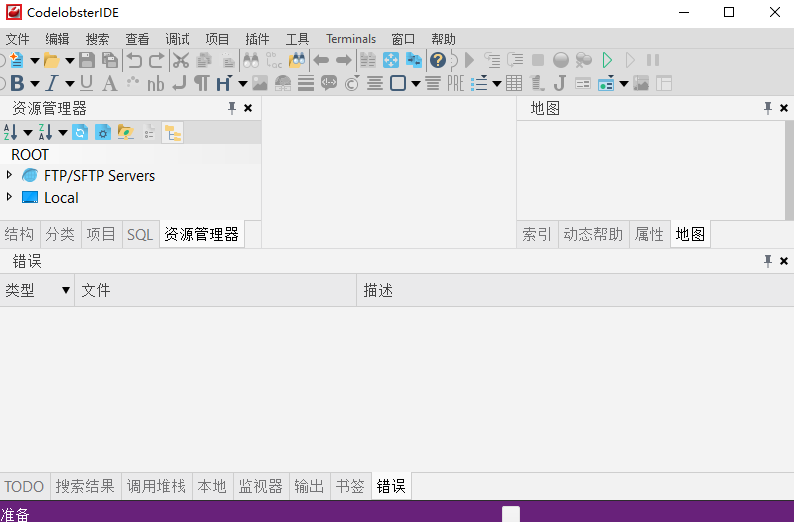Click the New file icon

click(x=17, y=60)
